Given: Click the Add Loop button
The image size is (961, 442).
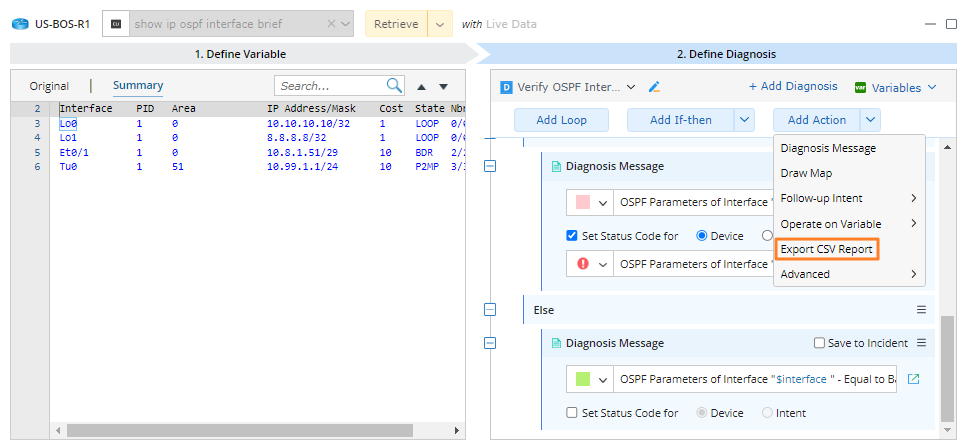Looking at the screenshot, I should point(561,120).
